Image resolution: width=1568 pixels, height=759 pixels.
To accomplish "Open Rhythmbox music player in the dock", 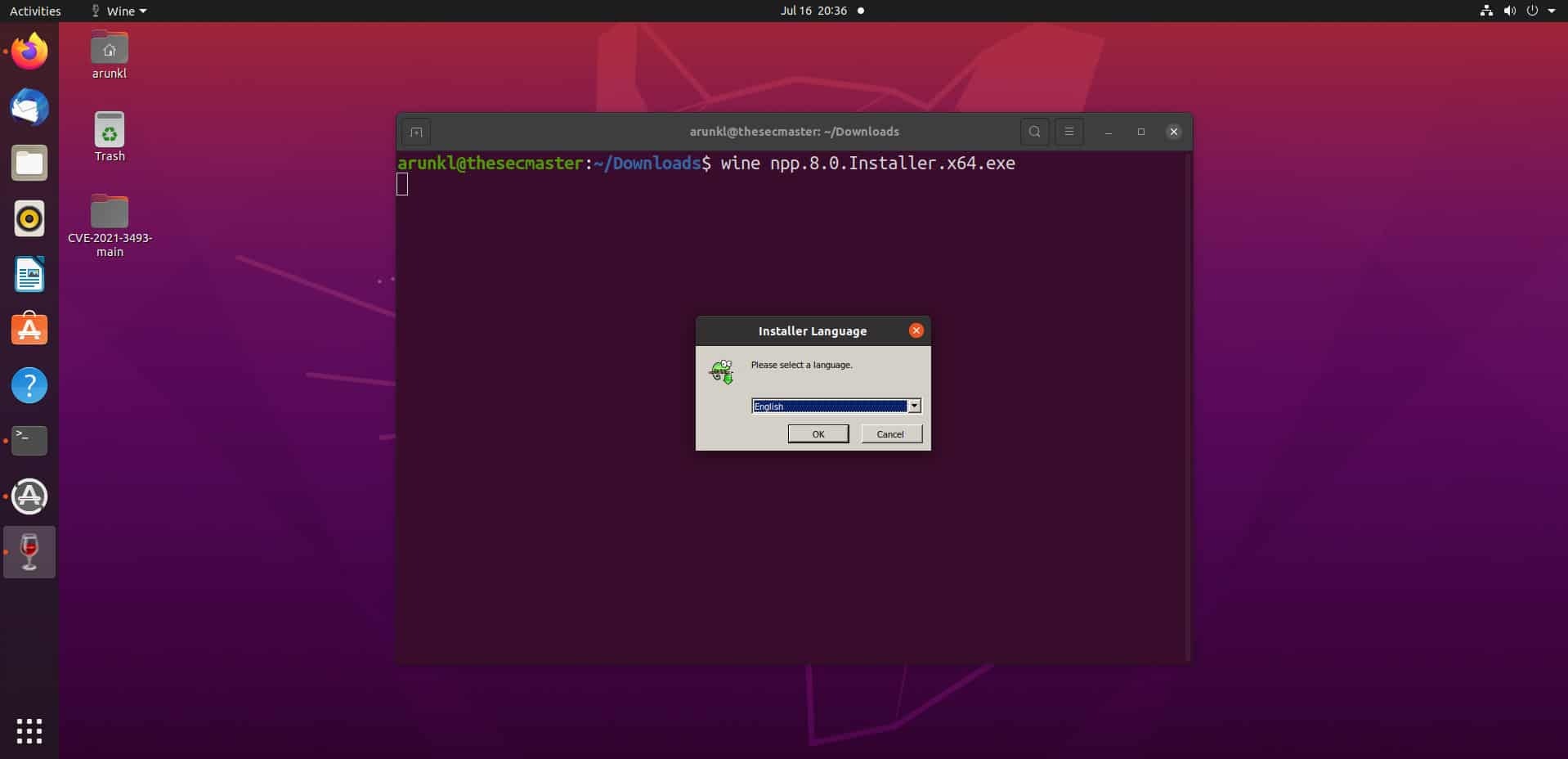I will click(29, 218).
